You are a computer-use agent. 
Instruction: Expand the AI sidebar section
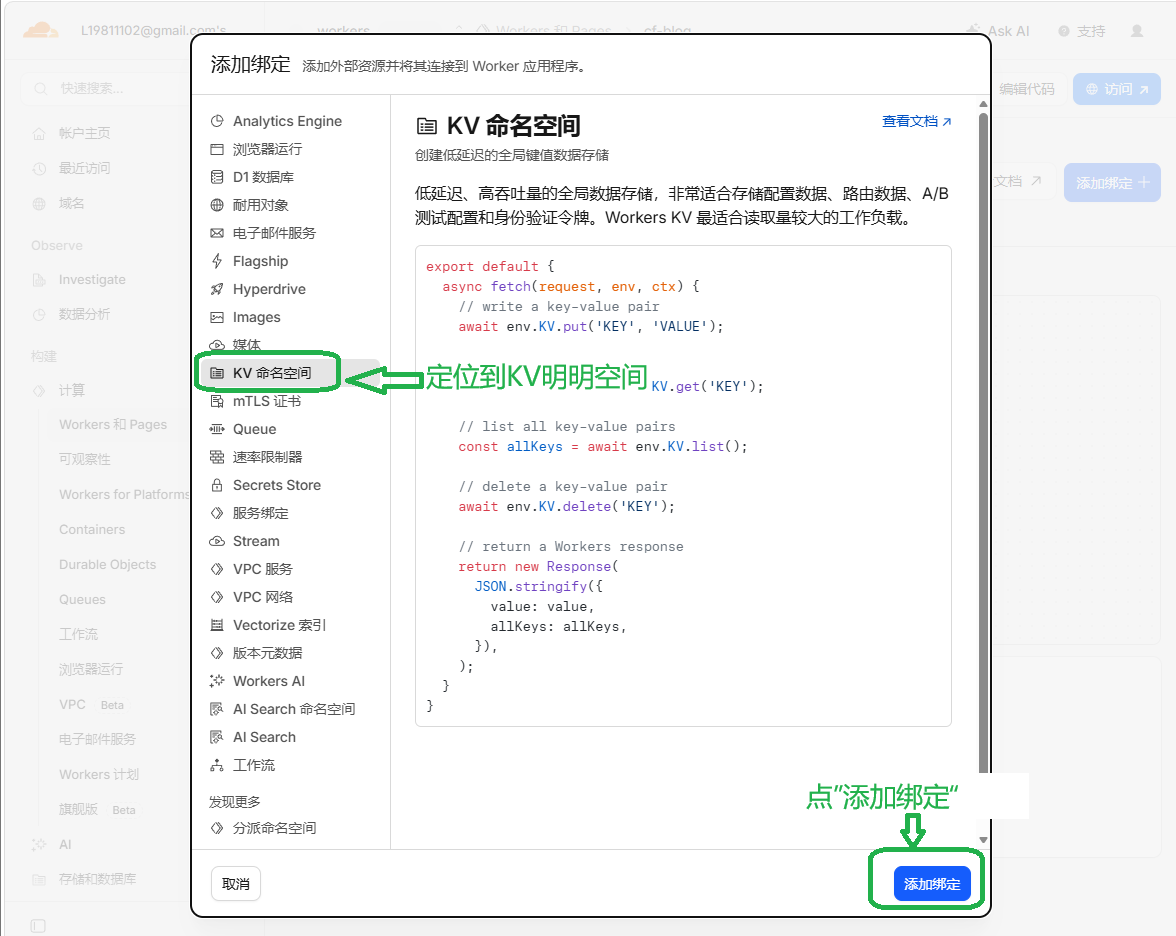click(x=64, y=844)
